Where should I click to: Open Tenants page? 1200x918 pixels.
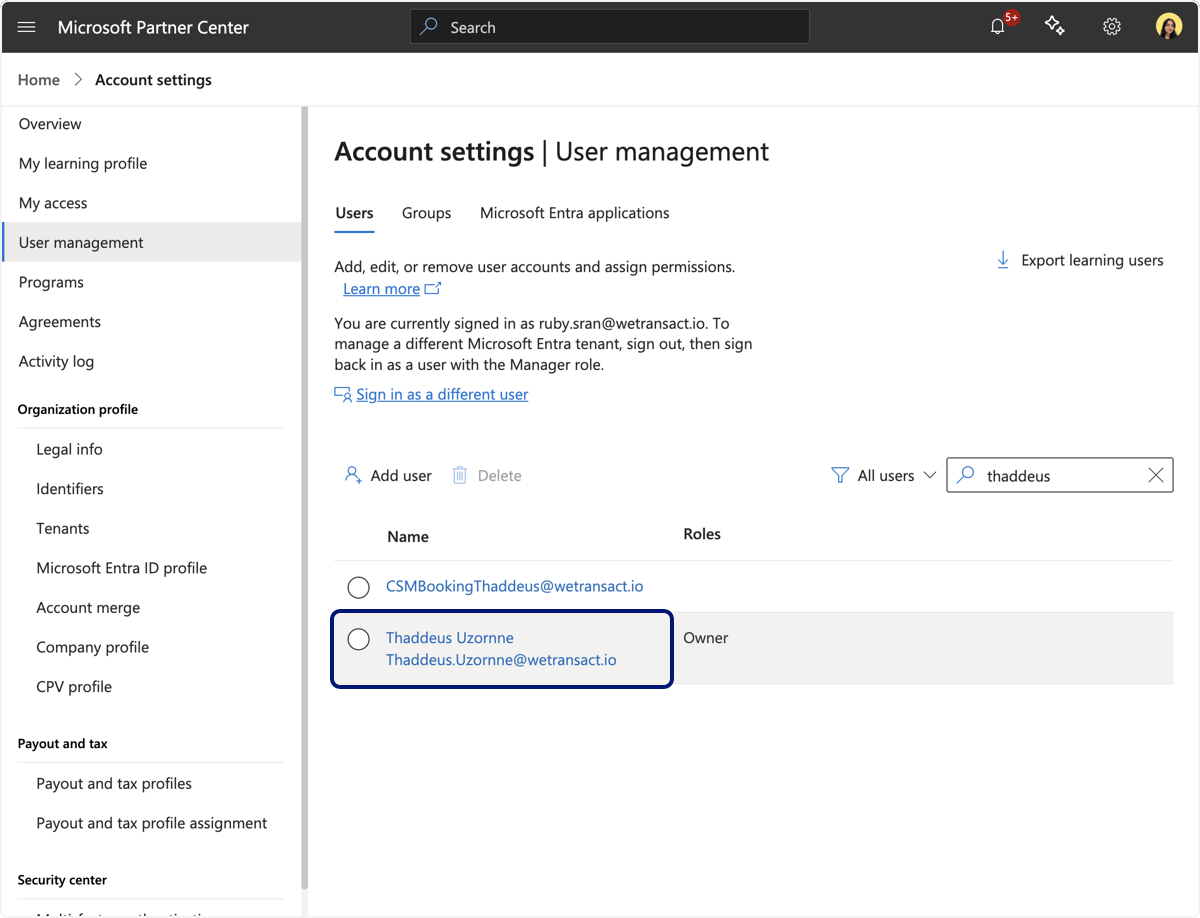pos(63,528)
